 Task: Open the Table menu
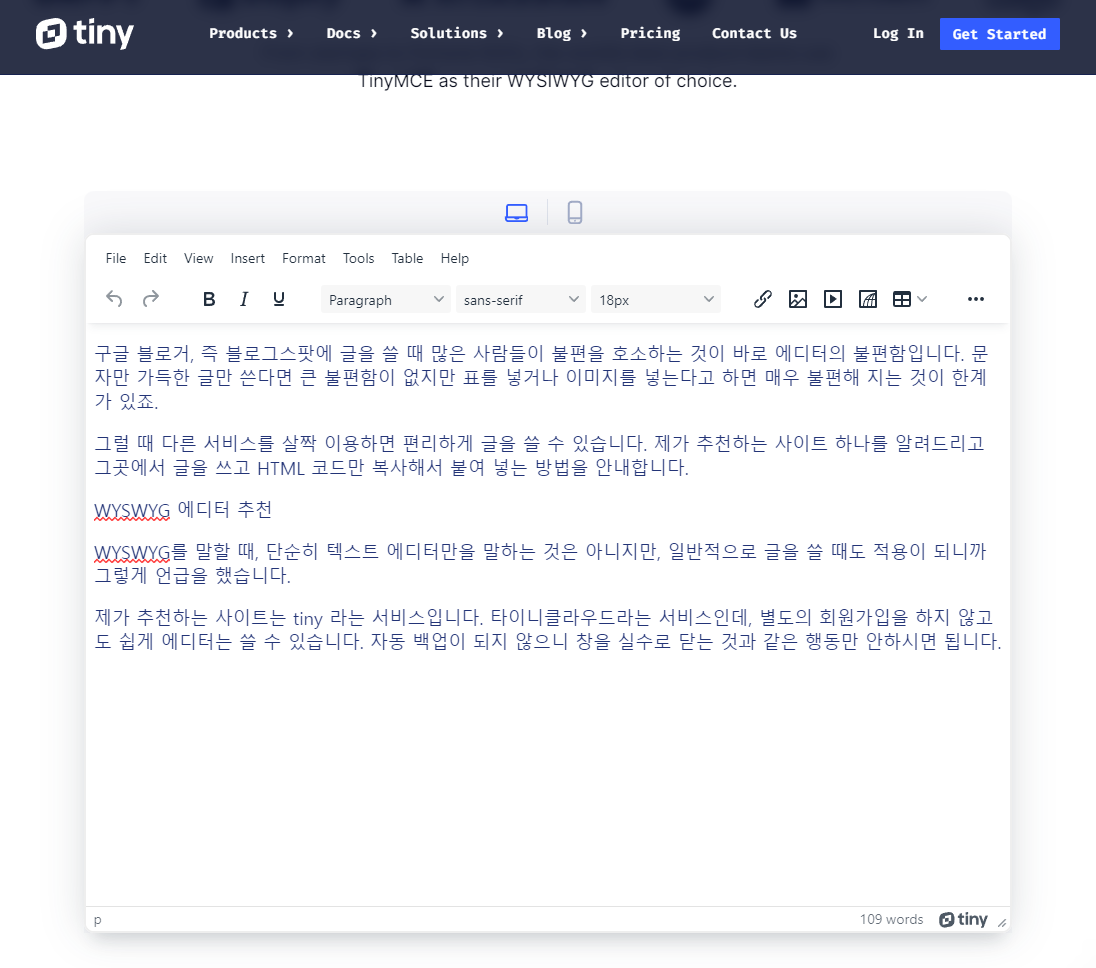tap(407, 259)
